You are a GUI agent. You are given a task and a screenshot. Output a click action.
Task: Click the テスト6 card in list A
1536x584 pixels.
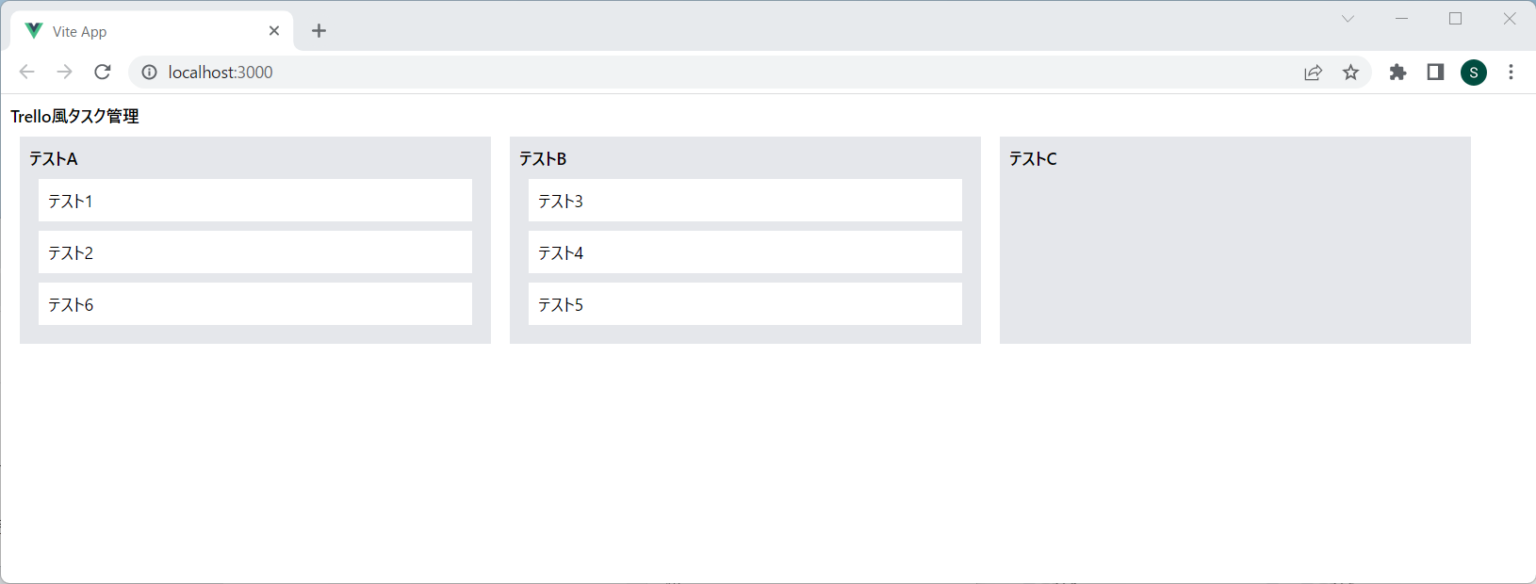(x=255, y=304)
